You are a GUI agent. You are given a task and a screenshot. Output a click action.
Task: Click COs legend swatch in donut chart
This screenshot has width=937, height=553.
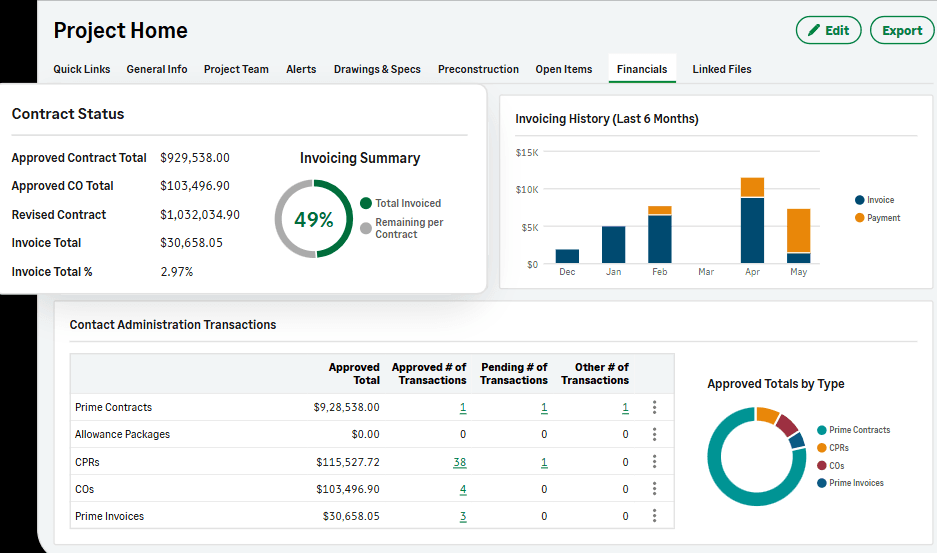tap(822, 466)
